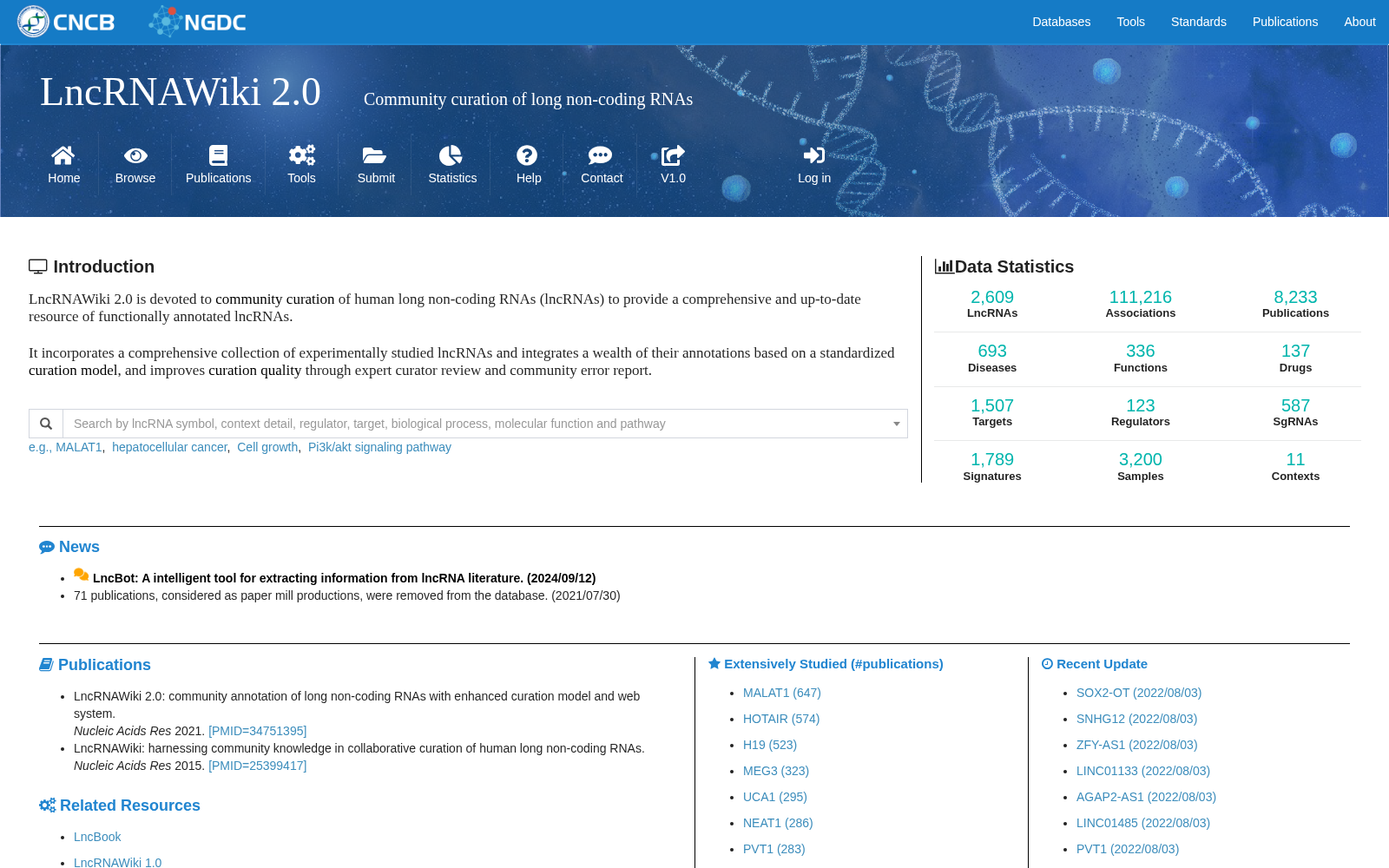Click the 2,609 LncRNAs statistic

click(x=992, y=304)
